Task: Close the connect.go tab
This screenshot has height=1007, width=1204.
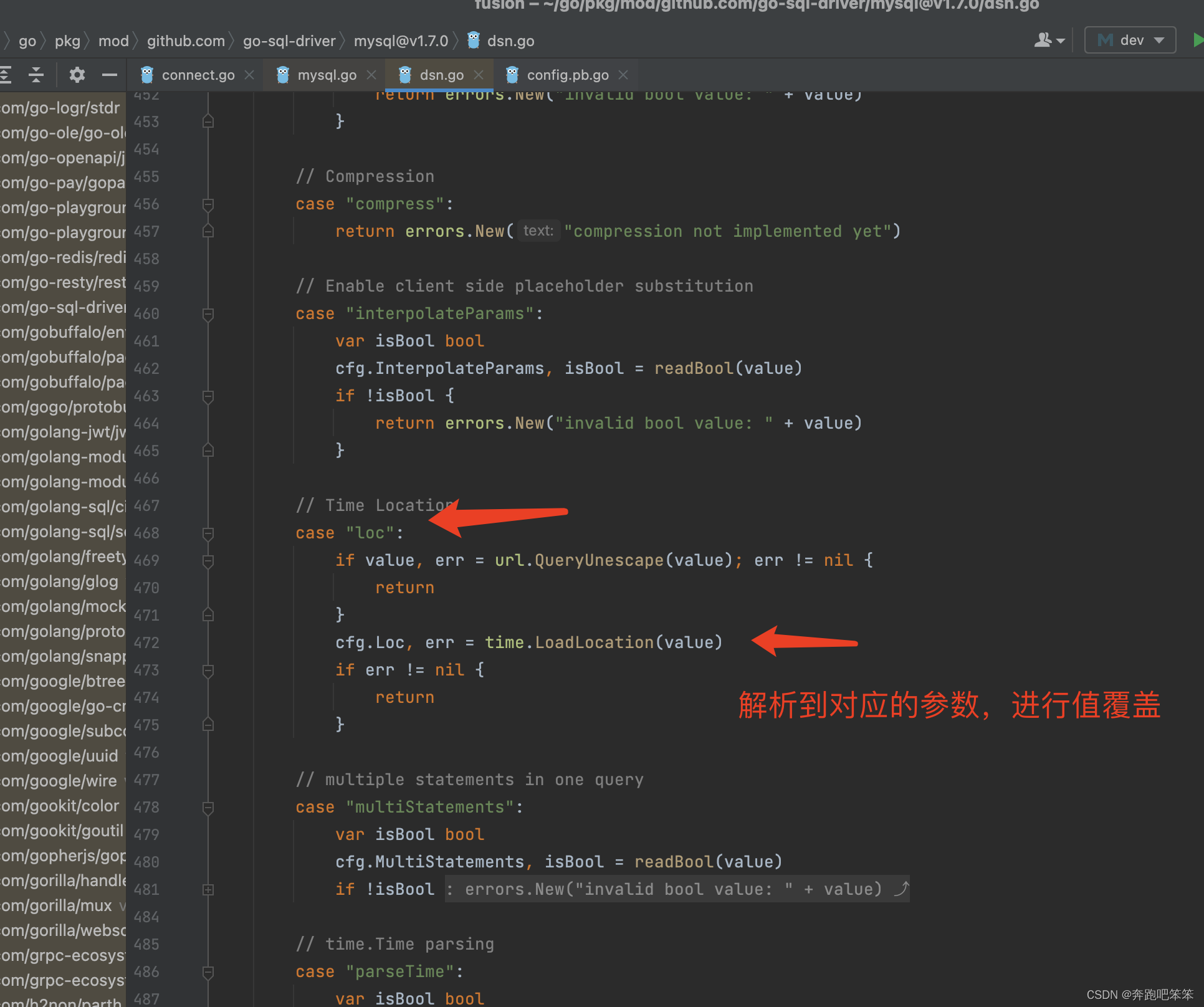Action: pyautogui.click(x=249, y=75)
